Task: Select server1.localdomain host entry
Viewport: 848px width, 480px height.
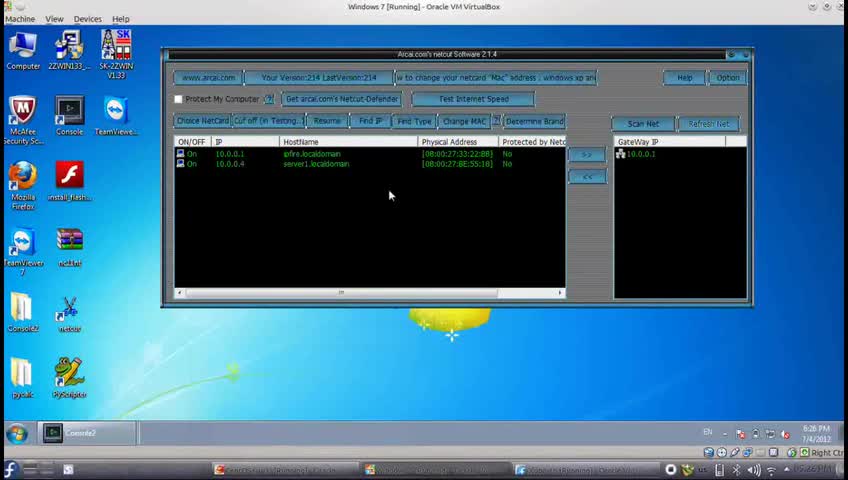Action: 316,164
